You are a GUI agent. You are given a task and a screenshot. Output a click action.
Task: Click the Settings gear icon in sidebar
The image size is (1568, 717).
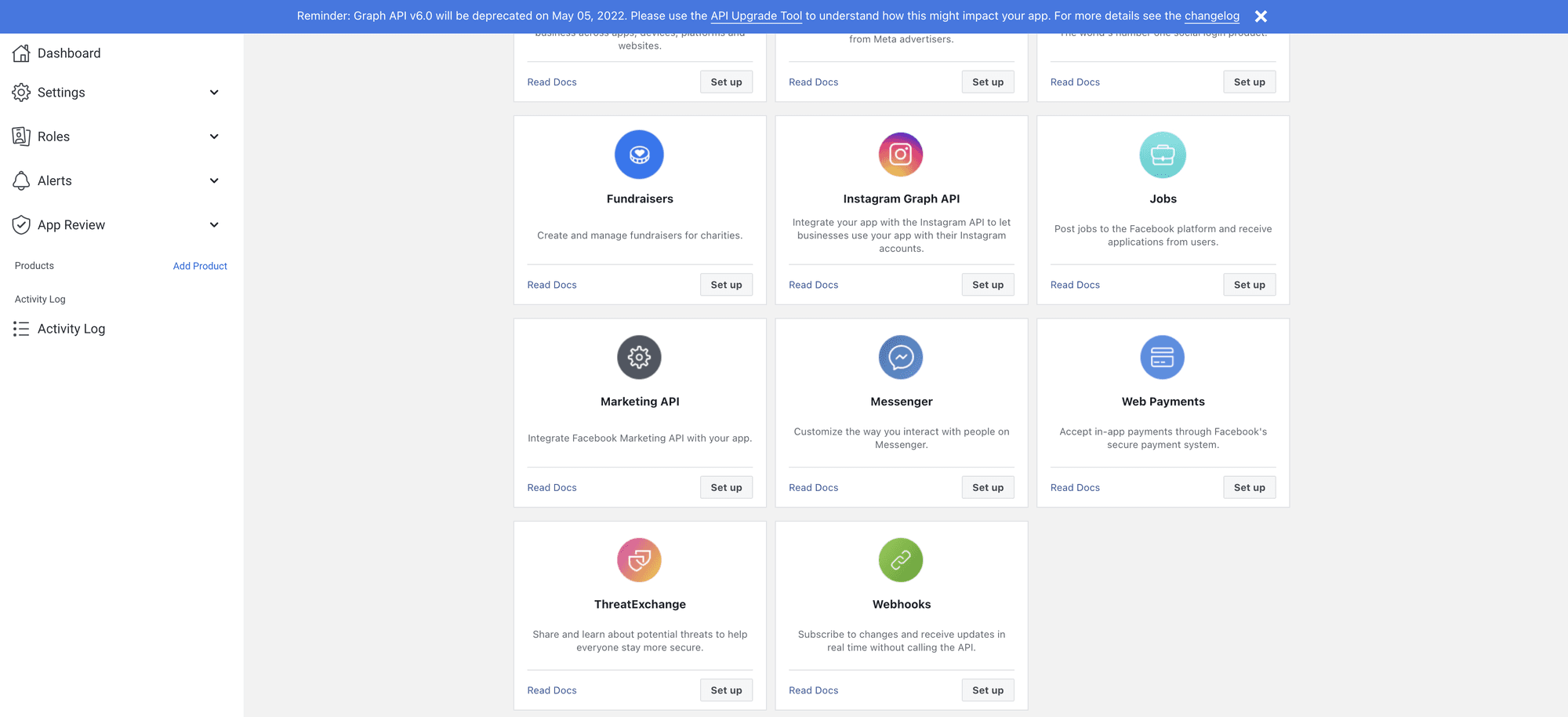pos(21,93)
